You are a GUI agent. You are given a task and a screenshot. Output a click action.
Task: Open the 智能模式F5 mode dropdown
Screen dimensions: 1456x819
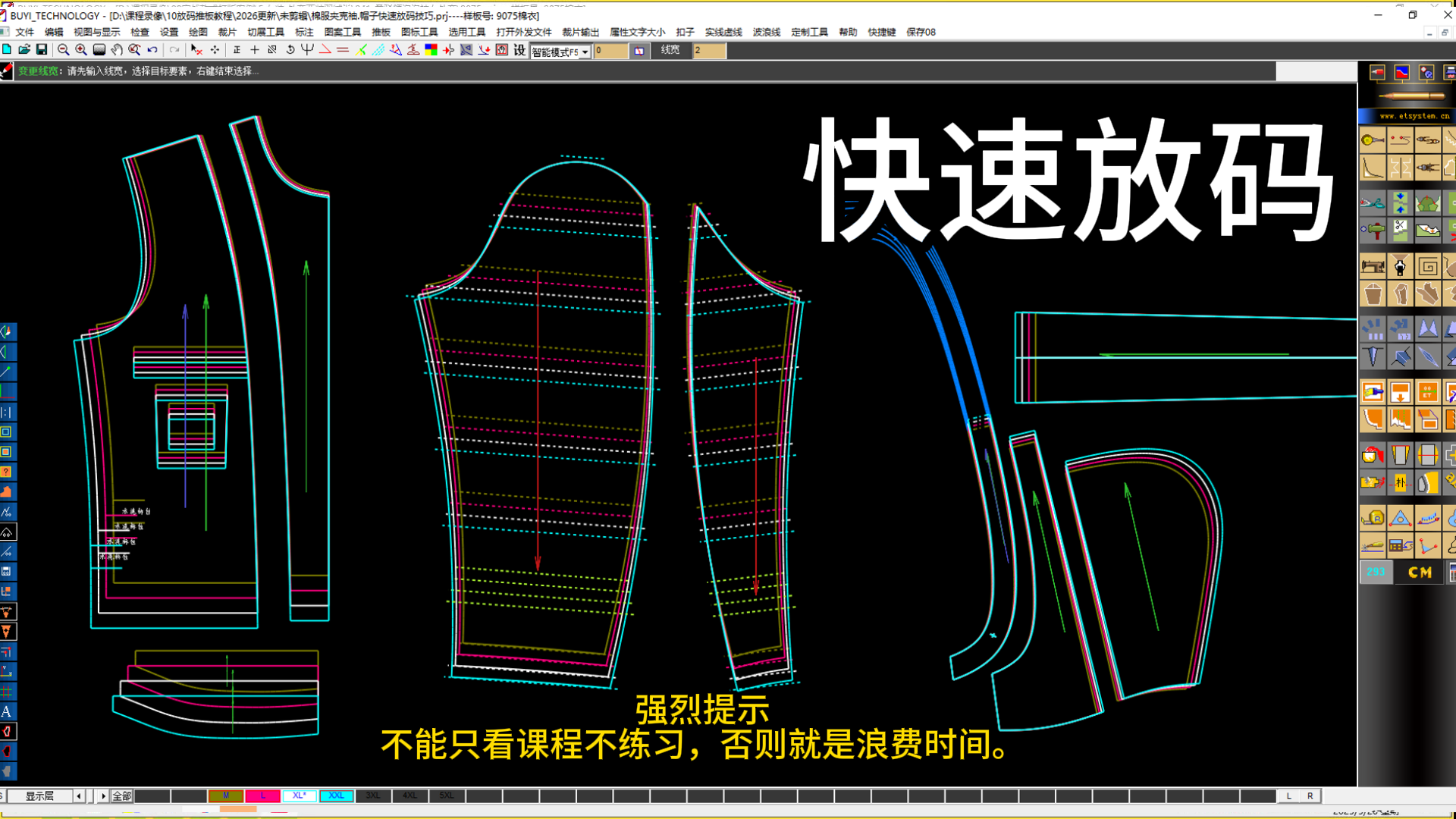[587, 51]
